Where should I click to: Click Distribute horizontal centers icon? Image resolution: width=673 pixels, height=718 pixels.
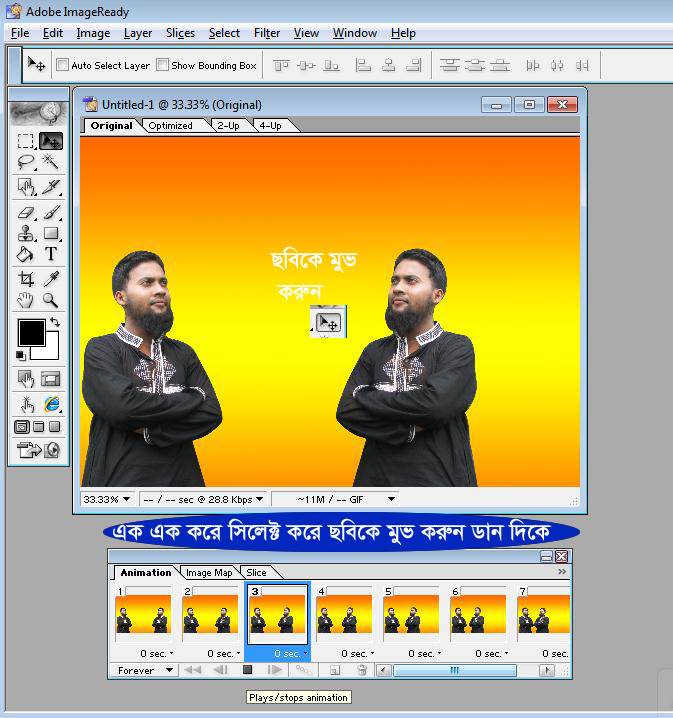tap(557, 65)
